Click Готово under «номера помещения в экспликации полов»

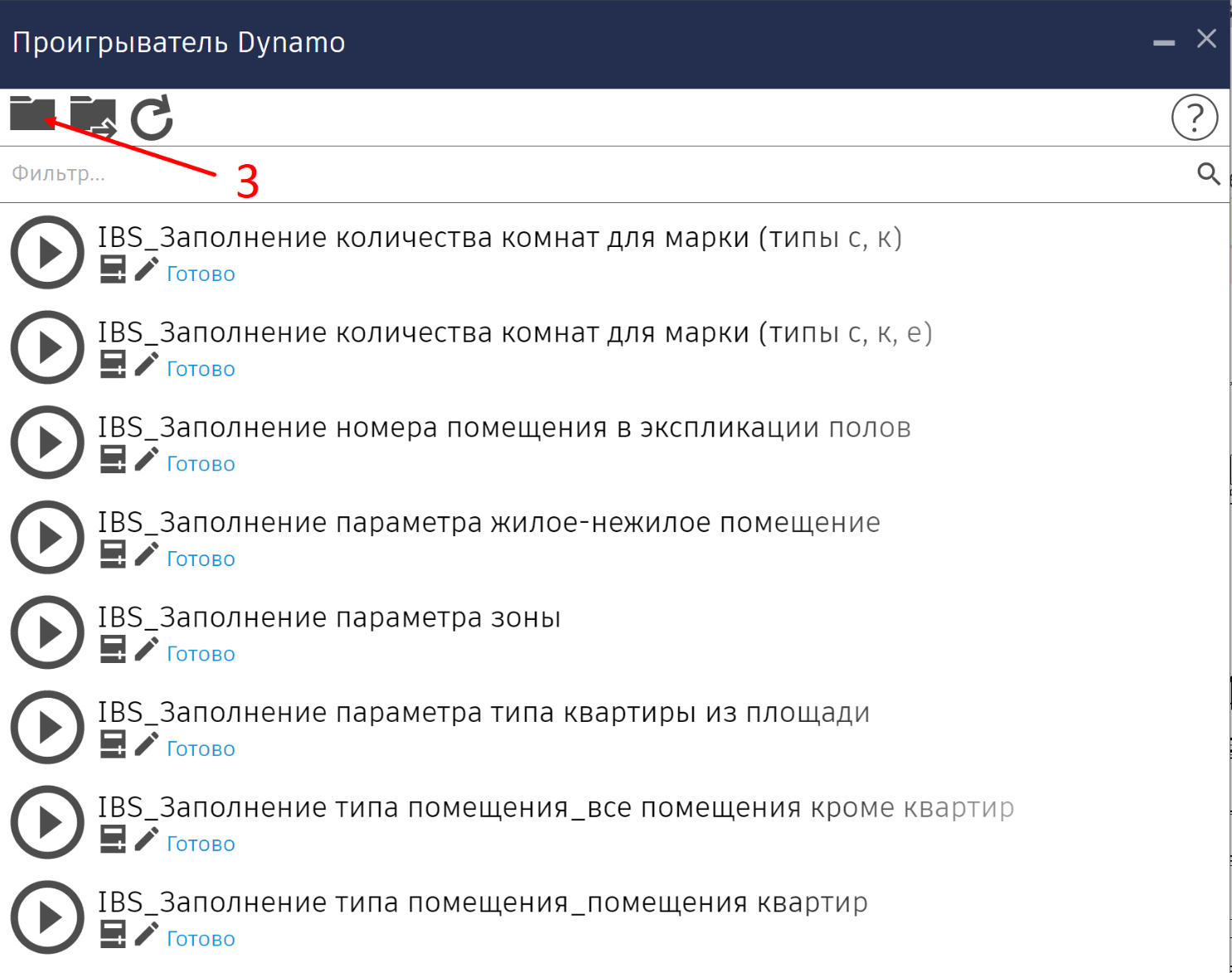pos(201,464)
